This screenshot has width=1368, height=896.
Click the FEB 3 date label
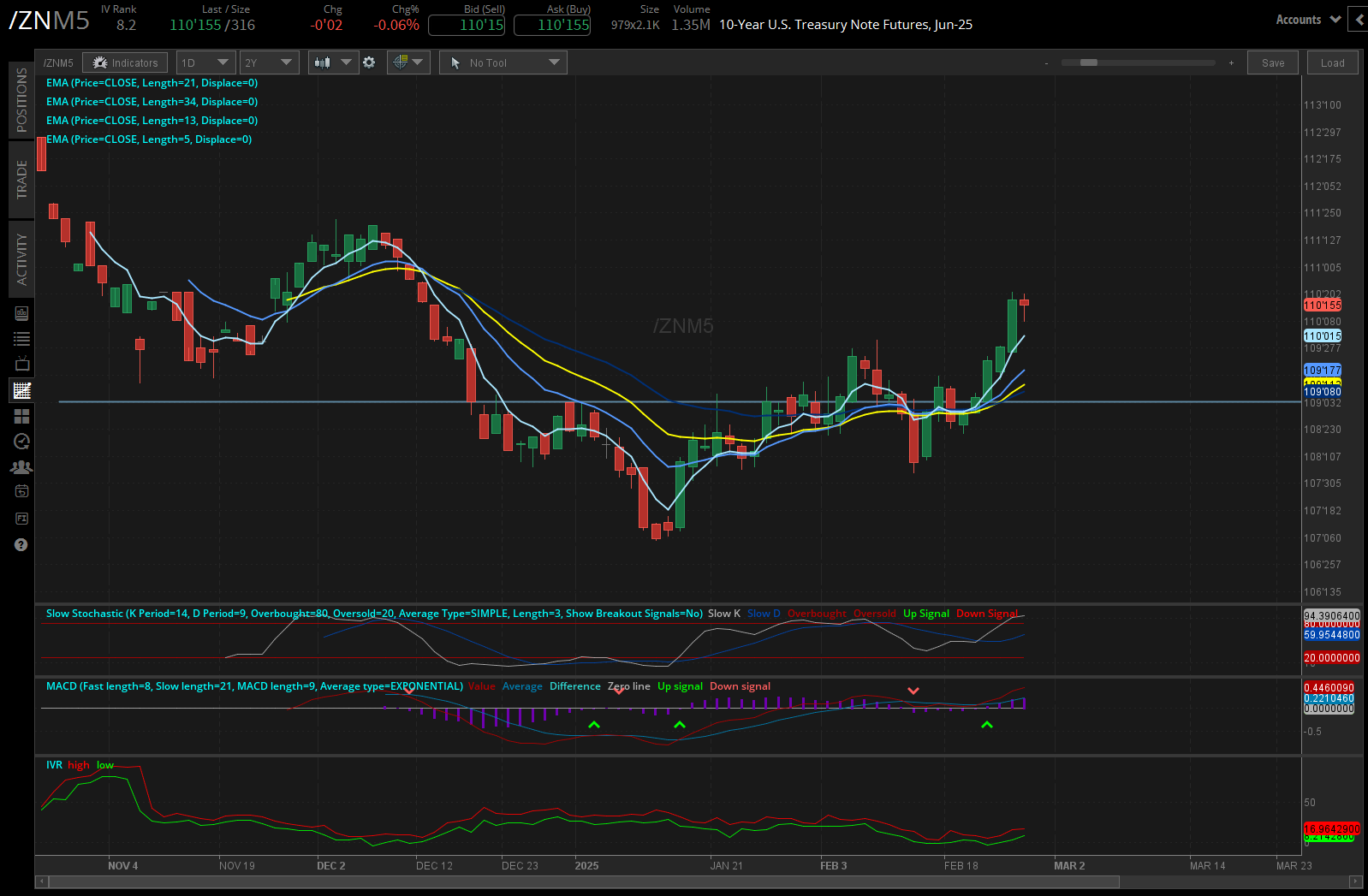(833, 866)
